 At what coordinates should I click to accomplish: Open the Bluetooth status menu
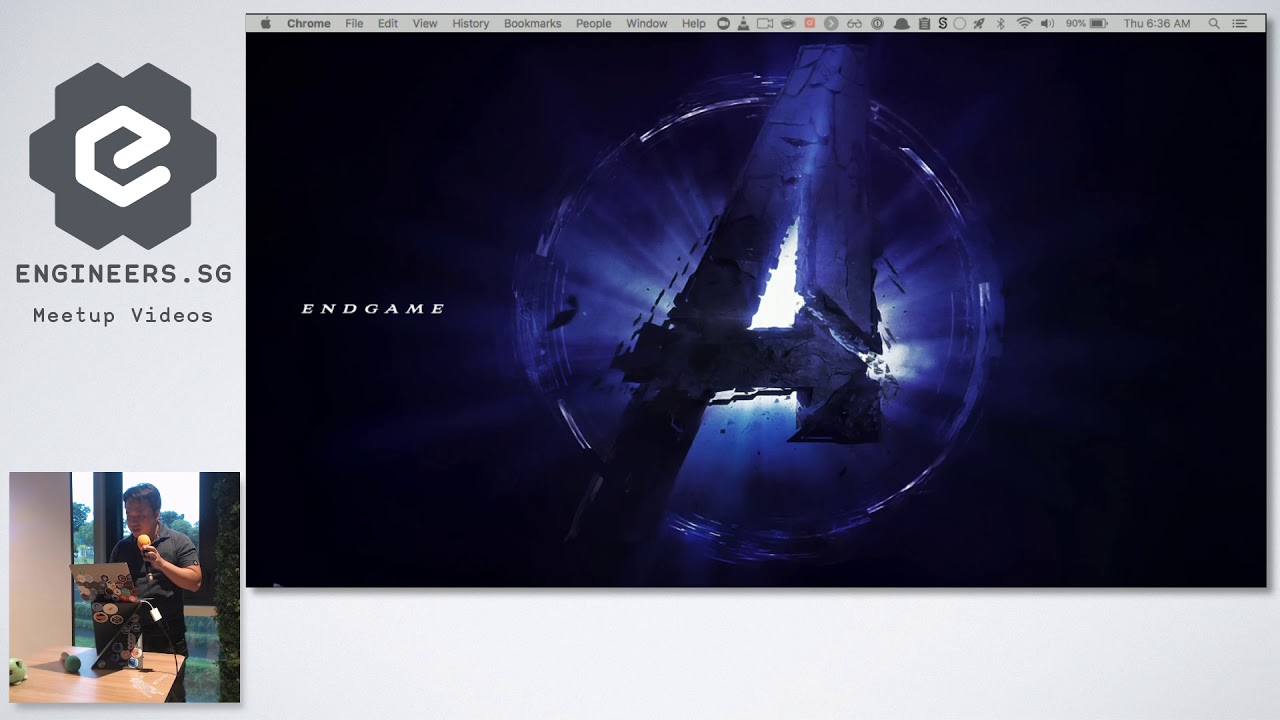(x=1000, y=23)
